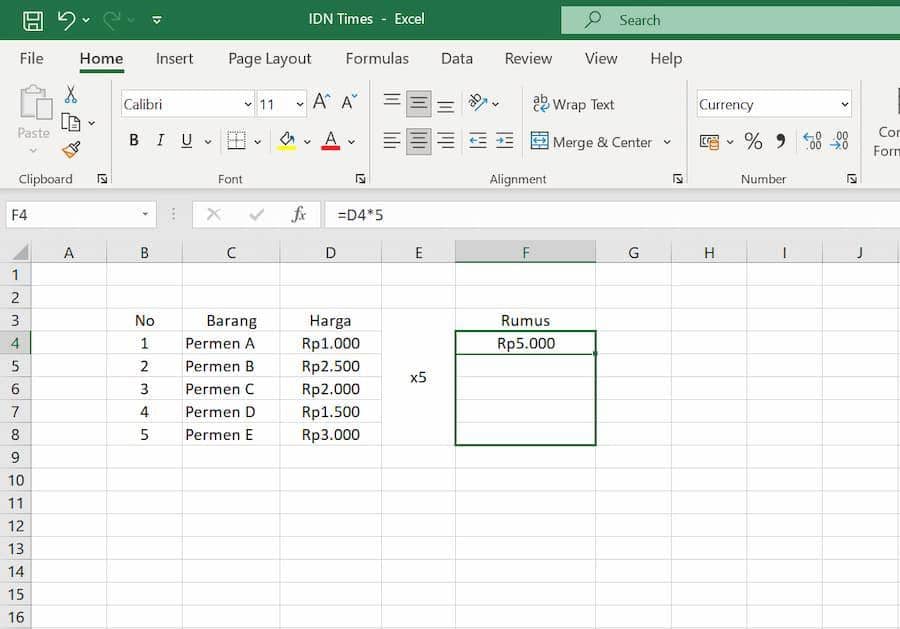Viewport: 900px width, 629px height.
Task: Open the Merge & Center dropdown arrow
Action: pyautogui.click(x=668, y=142)
